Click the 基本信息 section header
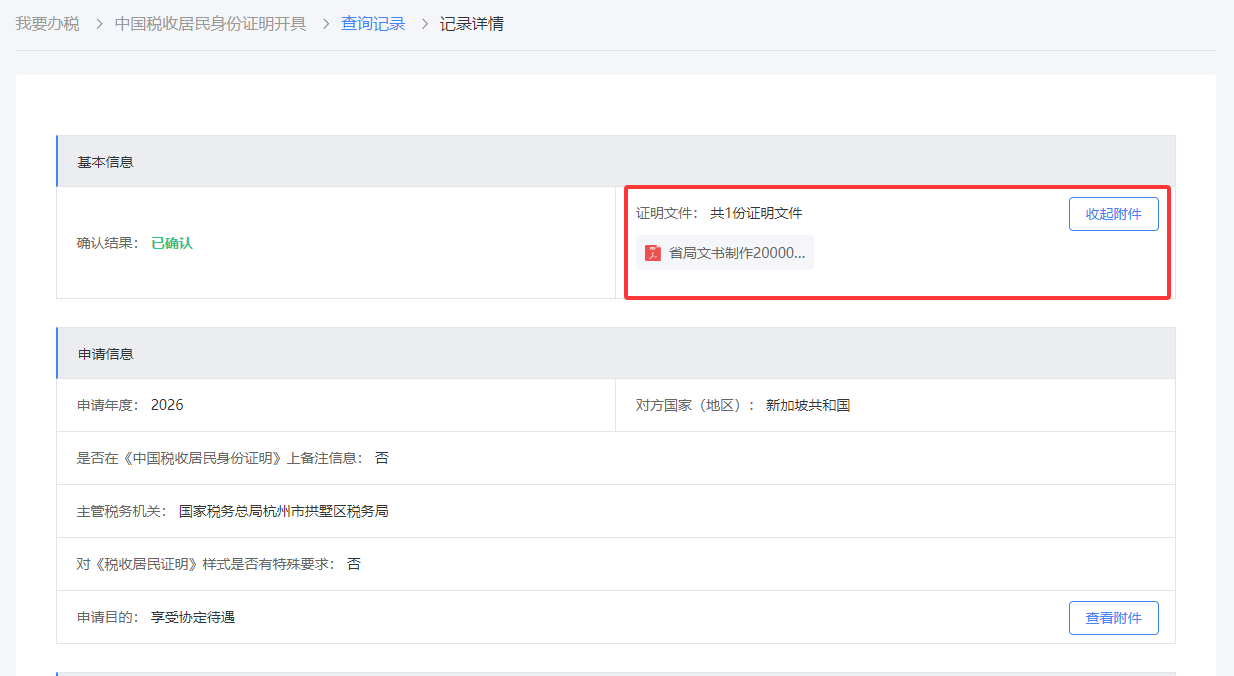 coord(100,161)
